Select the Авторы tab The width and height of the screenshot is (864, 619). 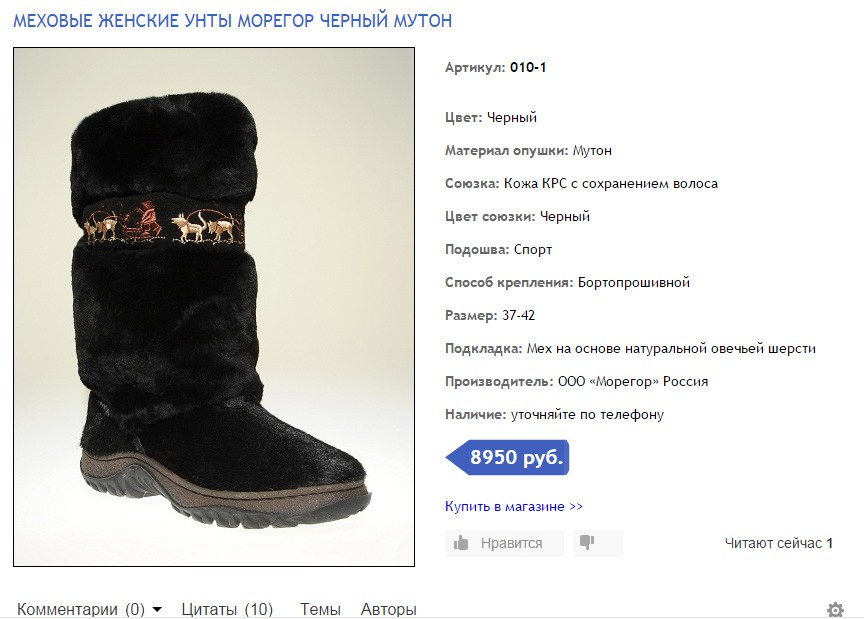(x=388, y=609)
